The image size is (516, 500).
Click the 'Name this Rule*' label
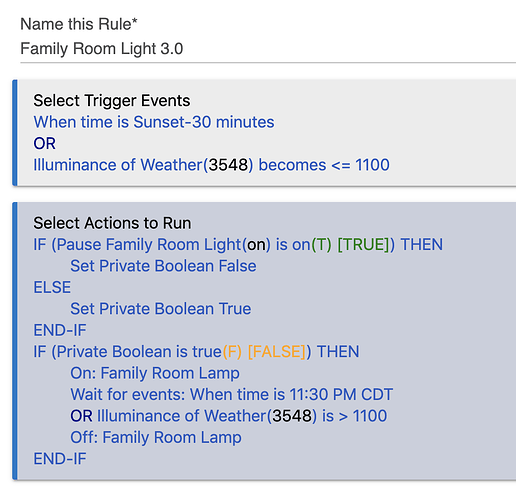(x=79, y=24)
